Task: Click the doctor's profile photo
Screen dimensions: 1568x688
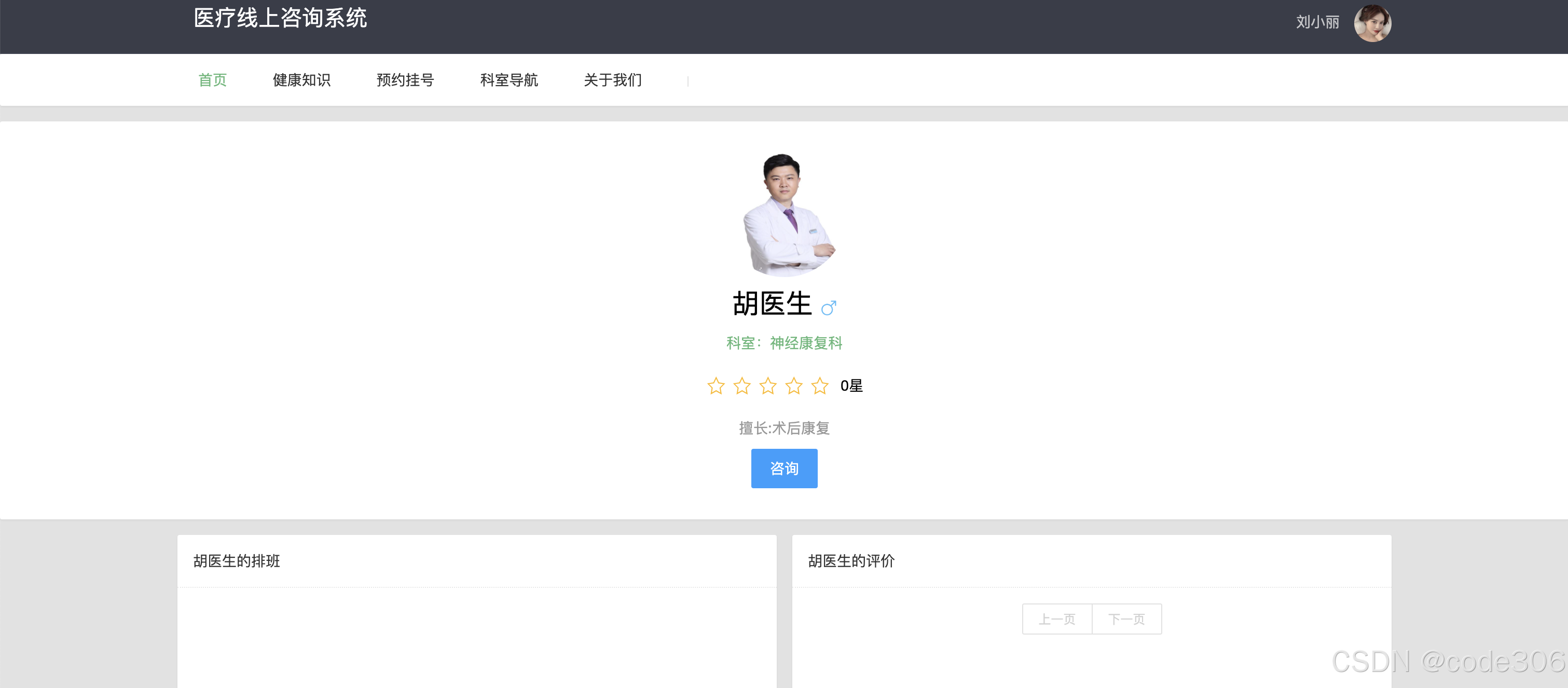Action: point(784,214)
